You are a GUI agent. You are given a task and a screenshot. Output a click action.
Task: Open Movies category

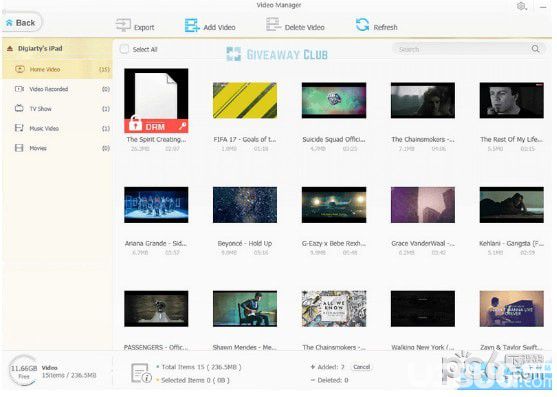57,148
